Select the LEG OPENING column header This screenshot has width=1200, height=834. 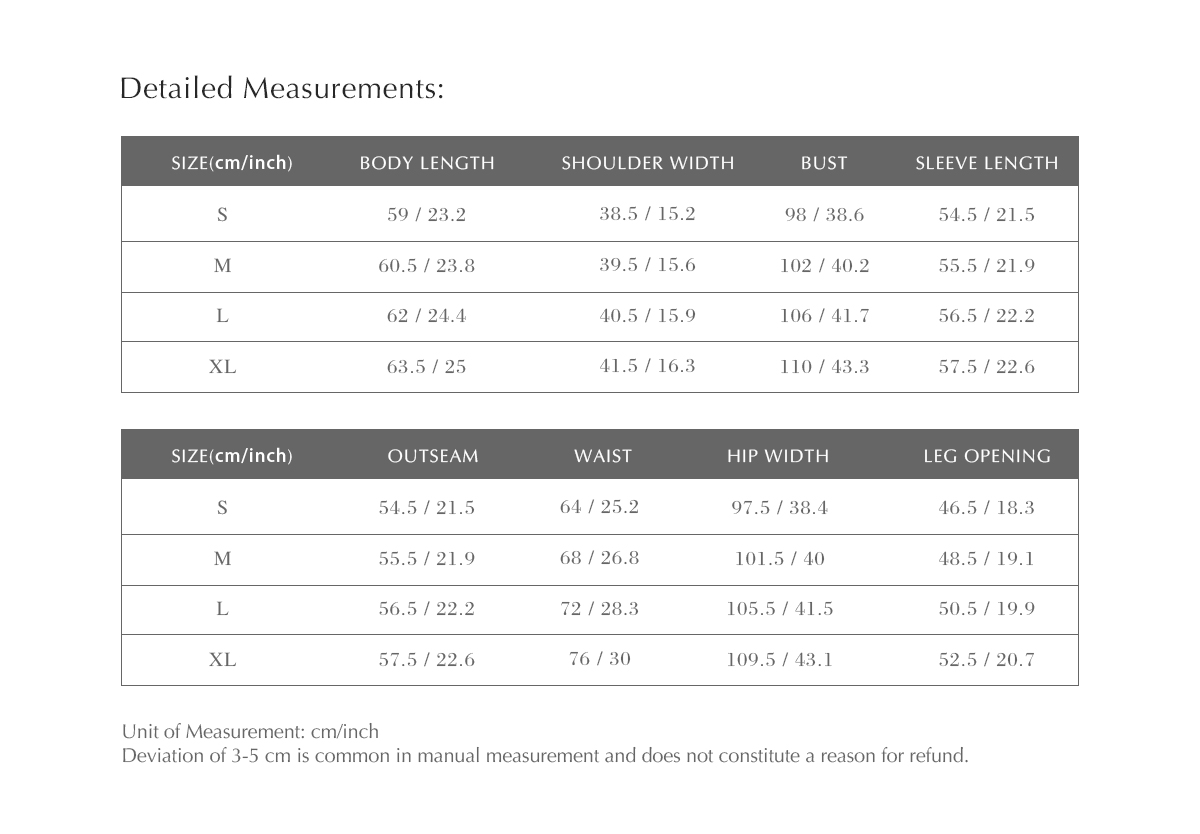pos(987,456)
